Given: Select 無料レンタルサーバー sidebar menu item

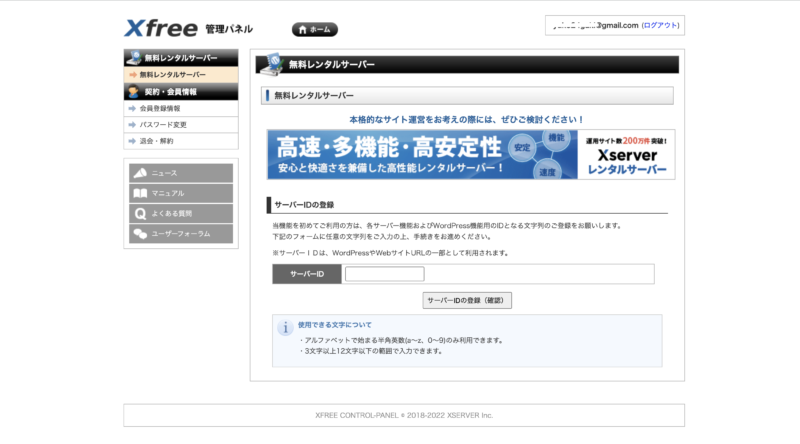Looking at the screenshot, I should 181,75.
